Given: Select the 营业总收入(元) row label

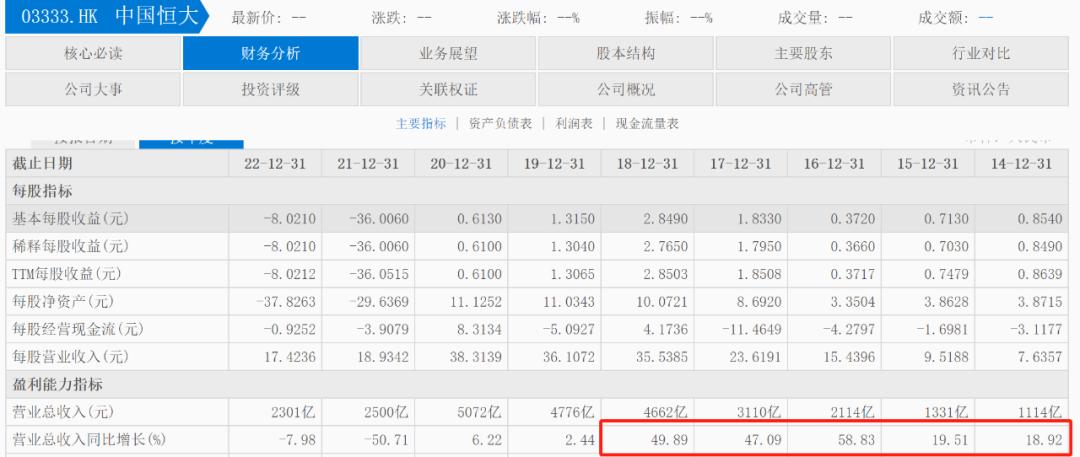Looking at the screenshot, I should [63, 412].
